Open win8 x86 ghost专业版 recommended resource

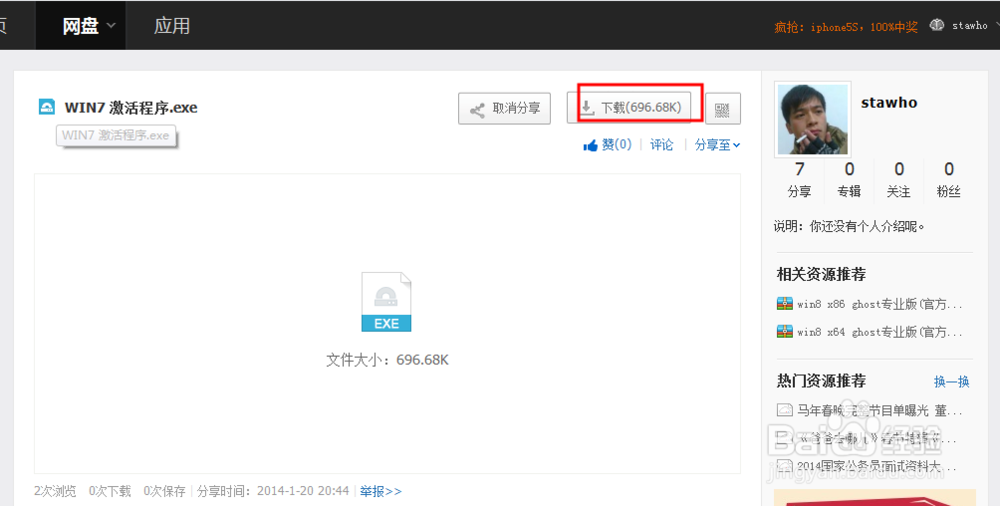[x=879, y=304]
